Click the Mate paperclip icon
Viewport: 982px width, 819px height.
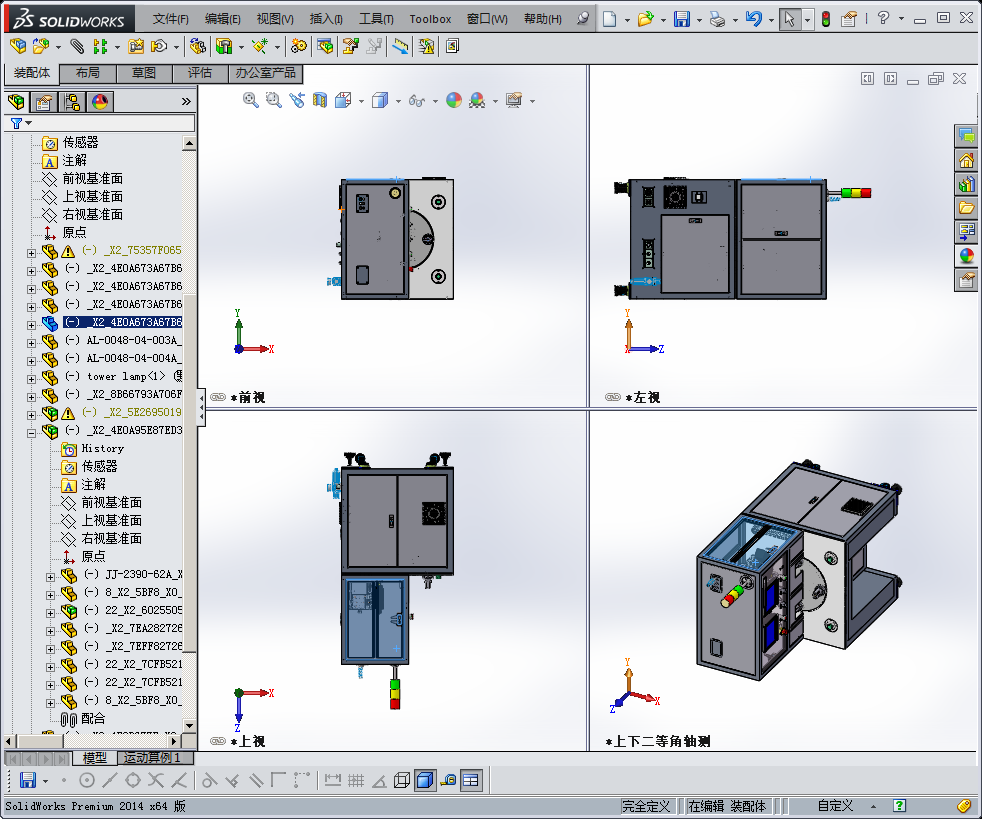pyautogui.click(x=76, y=46)
